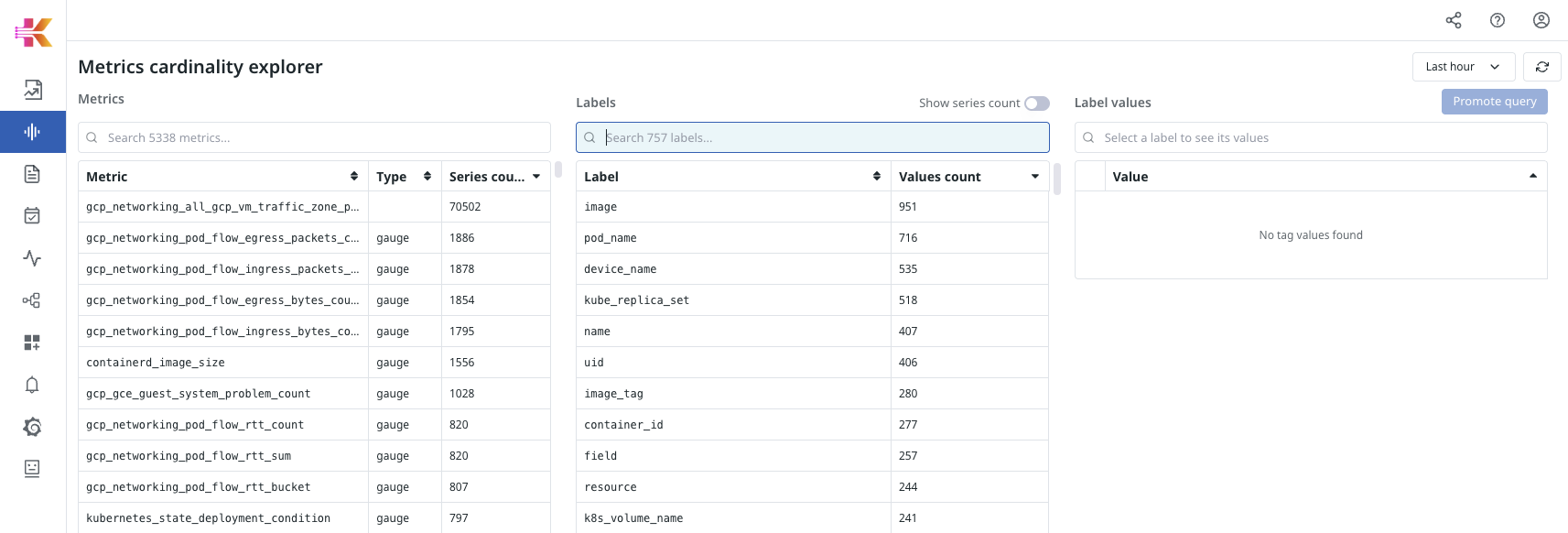Open the Grafana sidebar icon

click(x=33, y=427)
